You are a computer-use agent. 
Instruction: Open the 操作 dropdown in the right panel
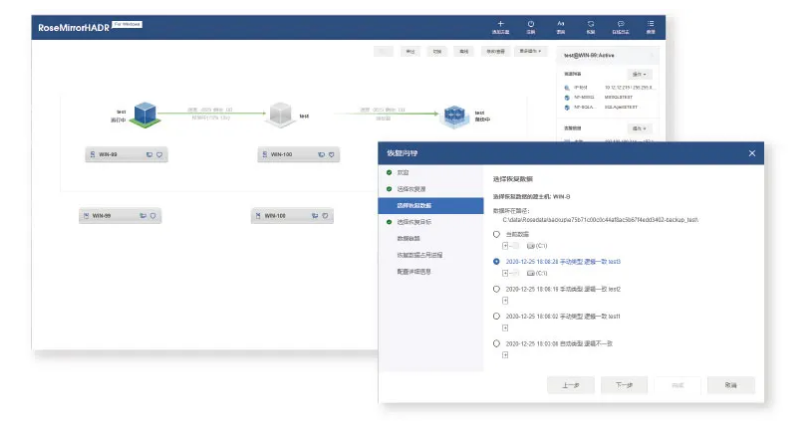point(640,74)
